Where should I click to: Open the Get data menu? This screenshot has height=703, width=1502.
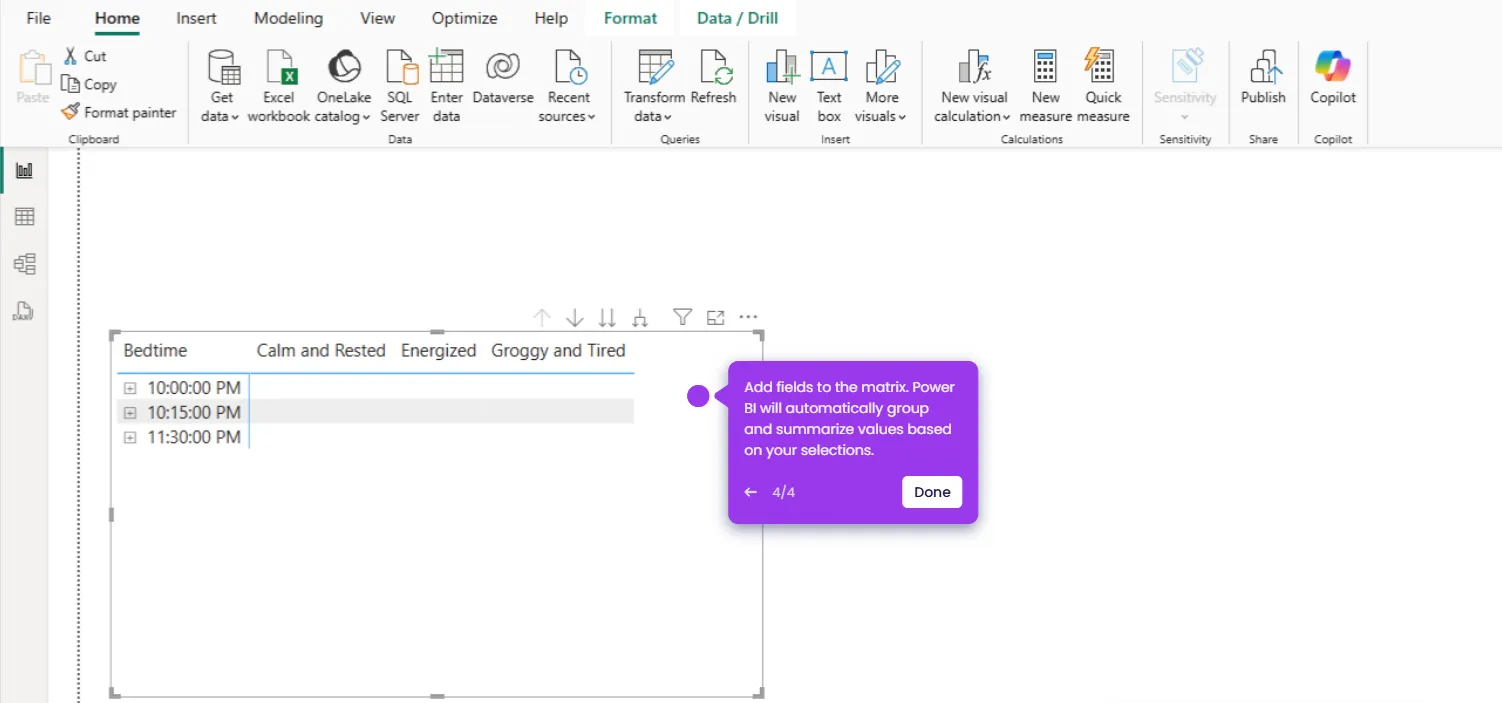[x=222, y=86]
